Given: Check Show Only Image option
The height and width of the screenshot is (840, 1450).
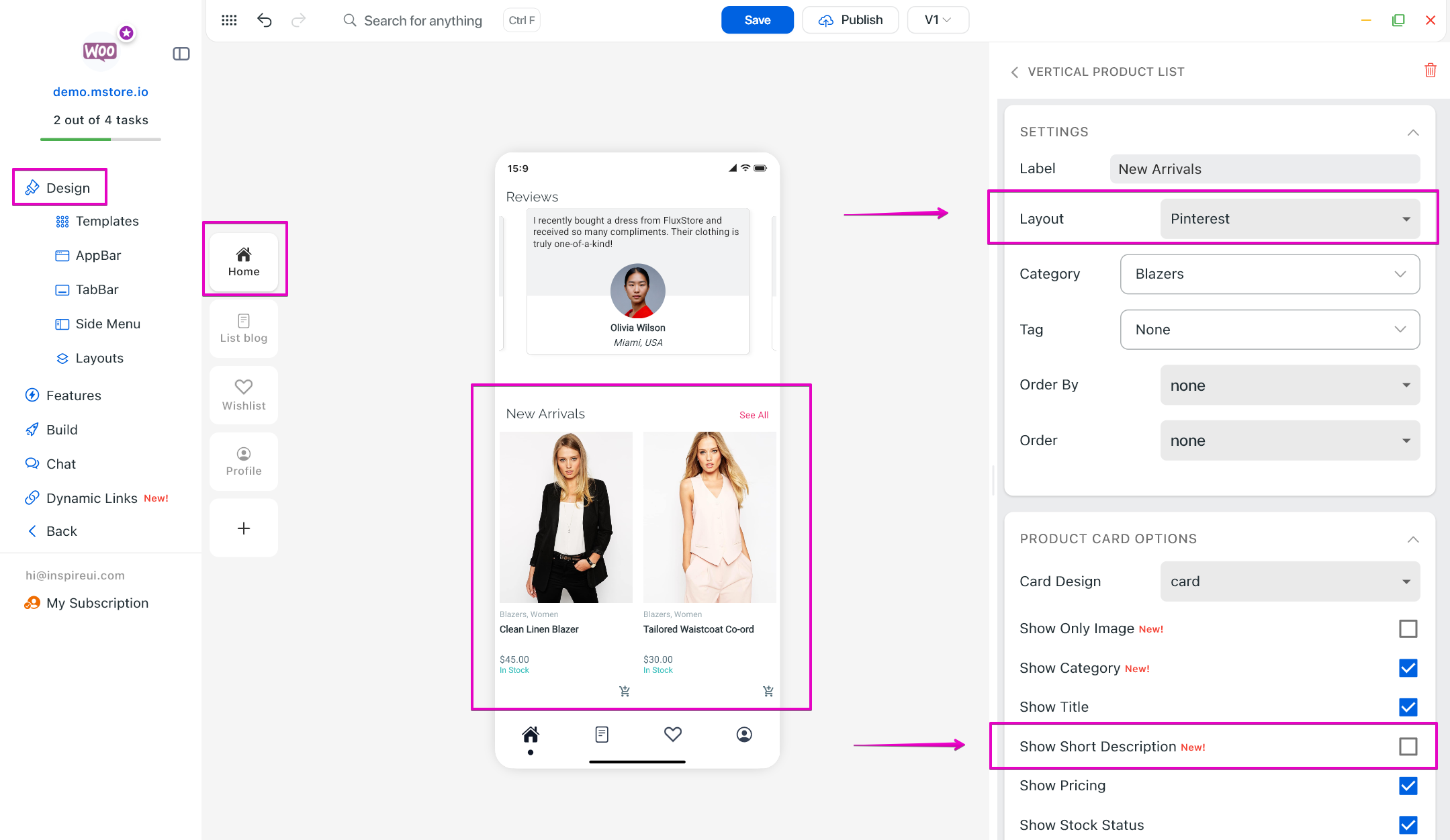Looking at the screenshot, I should point(1408,628).
